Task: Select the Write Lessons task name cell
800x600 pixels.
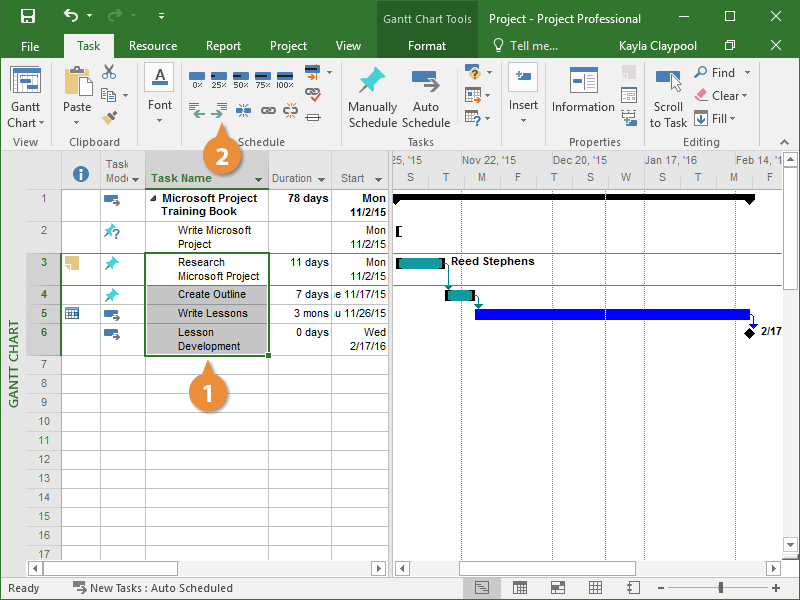Action: 206,313
